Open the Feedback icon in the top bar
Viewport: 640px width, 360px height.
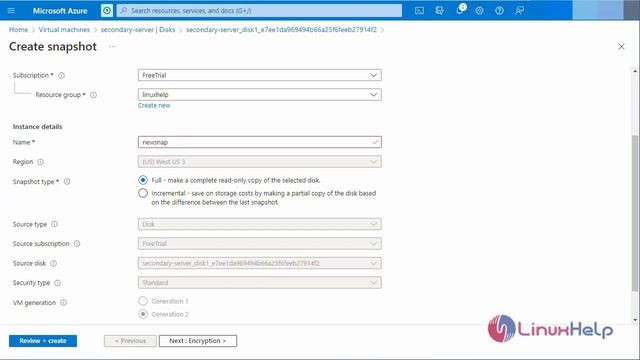pos(519,11)
